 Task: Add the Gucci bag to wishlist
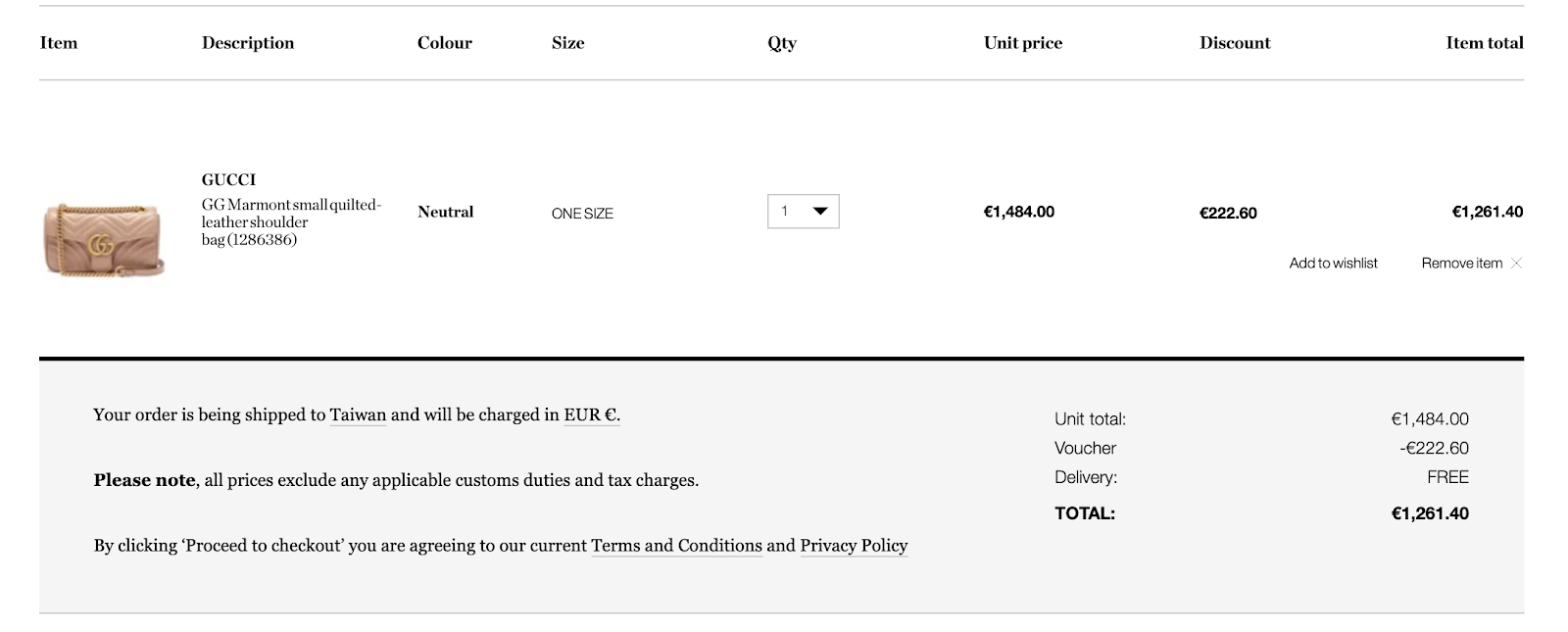click(1333, 263)
